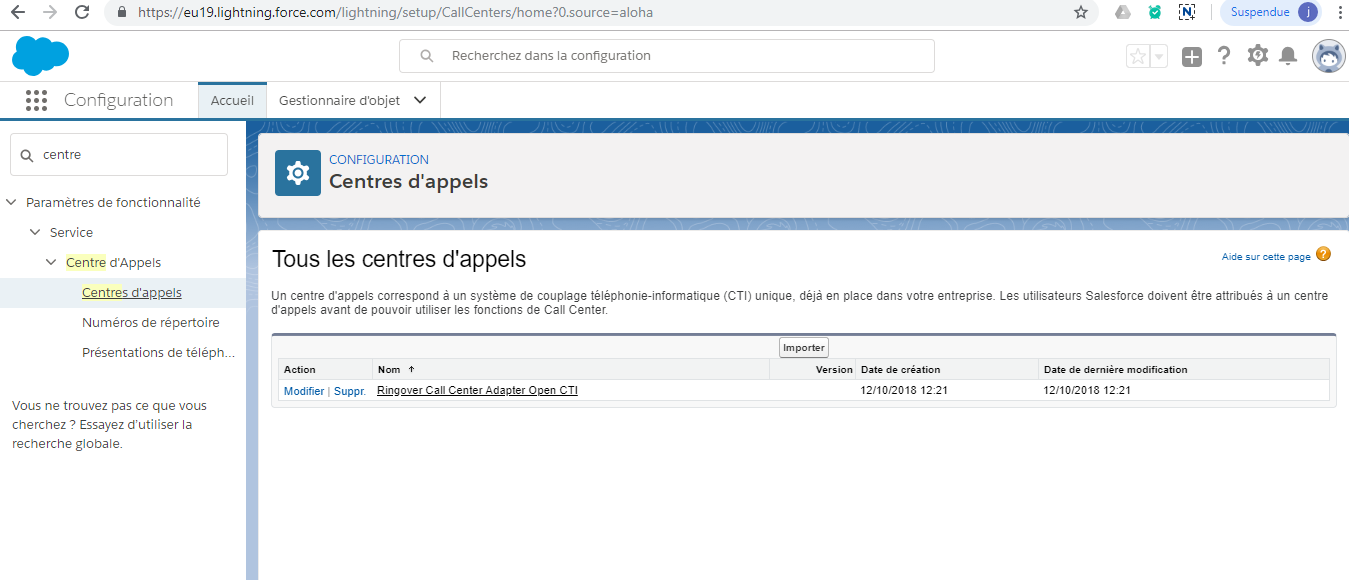
Task: Sort by the Nom column header
Action: tap(391, 369)
